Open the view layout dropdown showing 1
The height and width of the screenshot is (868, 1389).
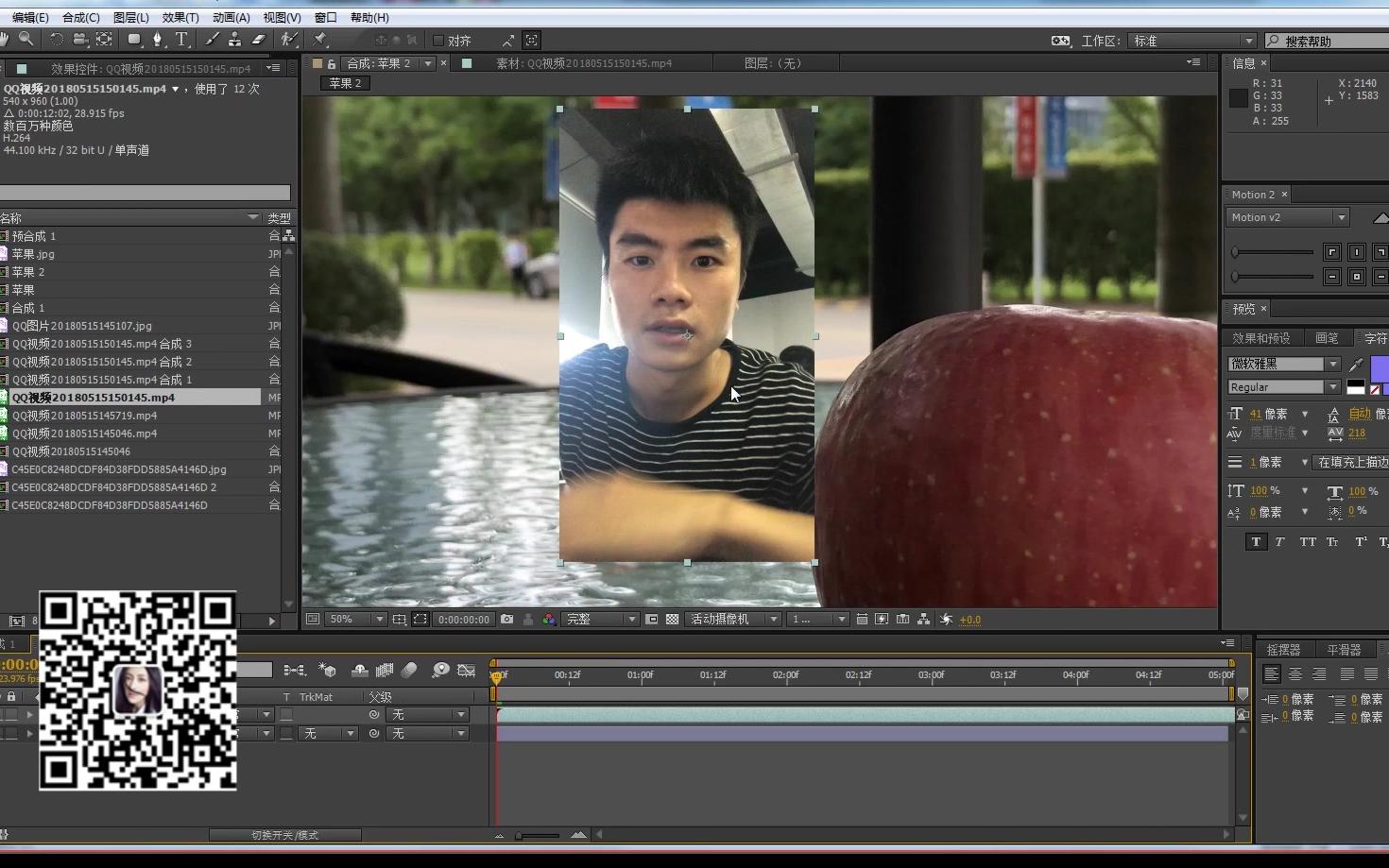(818, 620)
